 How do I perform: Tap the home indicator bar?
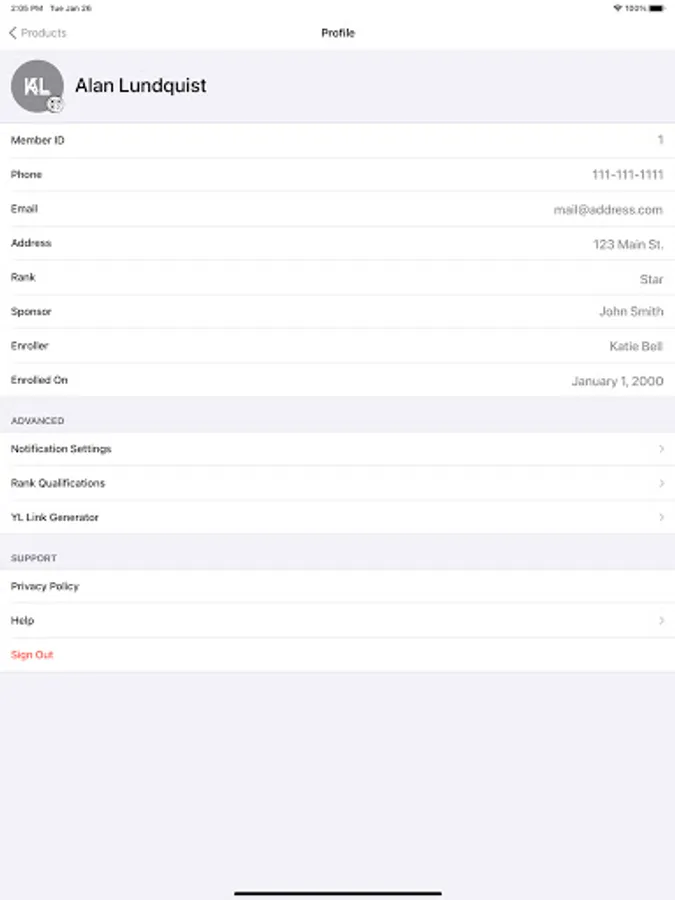(338, 893)
